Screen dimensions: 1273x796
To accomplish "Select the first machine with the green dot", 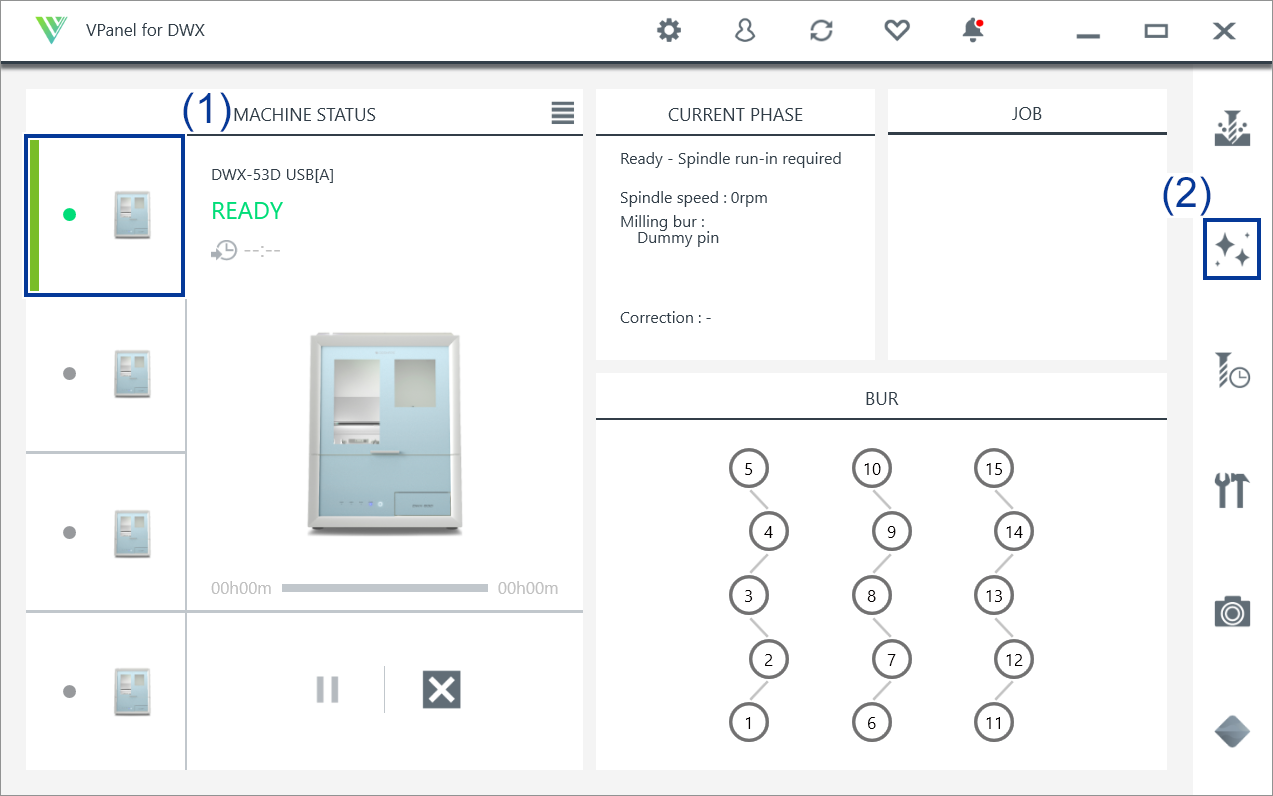I will coord(105,216).
